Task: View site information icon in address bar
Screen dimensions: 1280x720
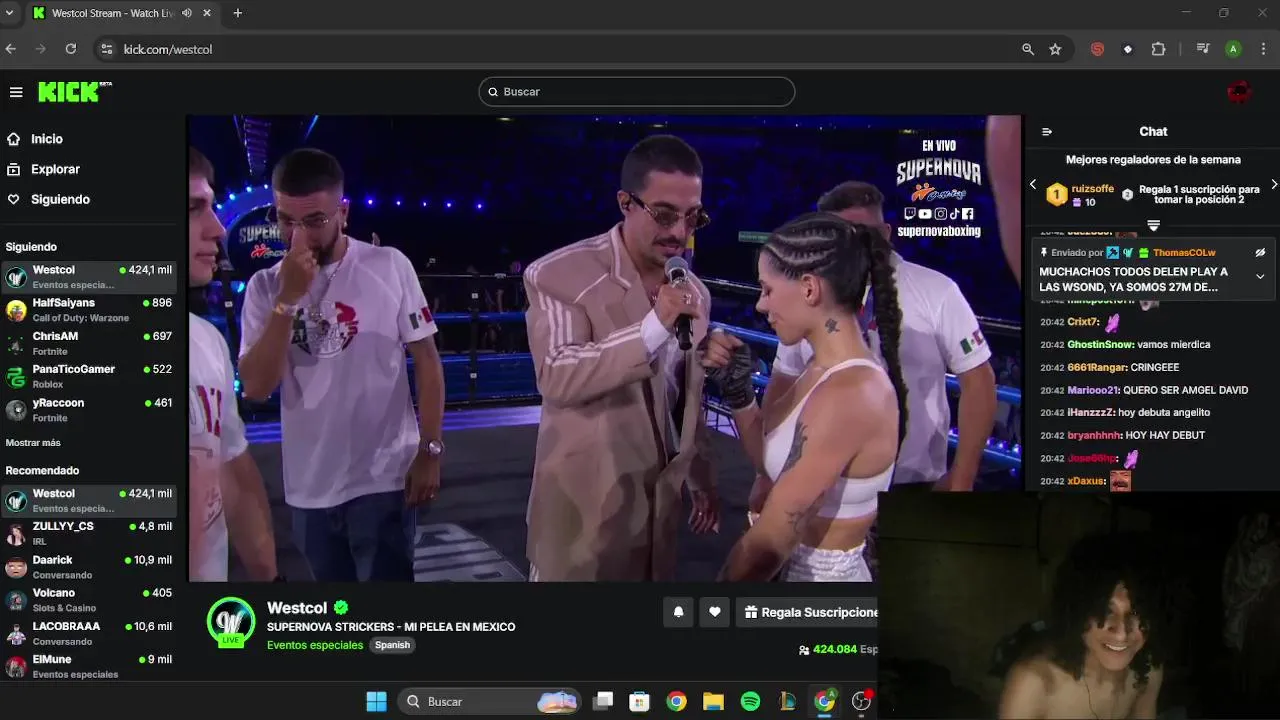Action: pos(106,49)
